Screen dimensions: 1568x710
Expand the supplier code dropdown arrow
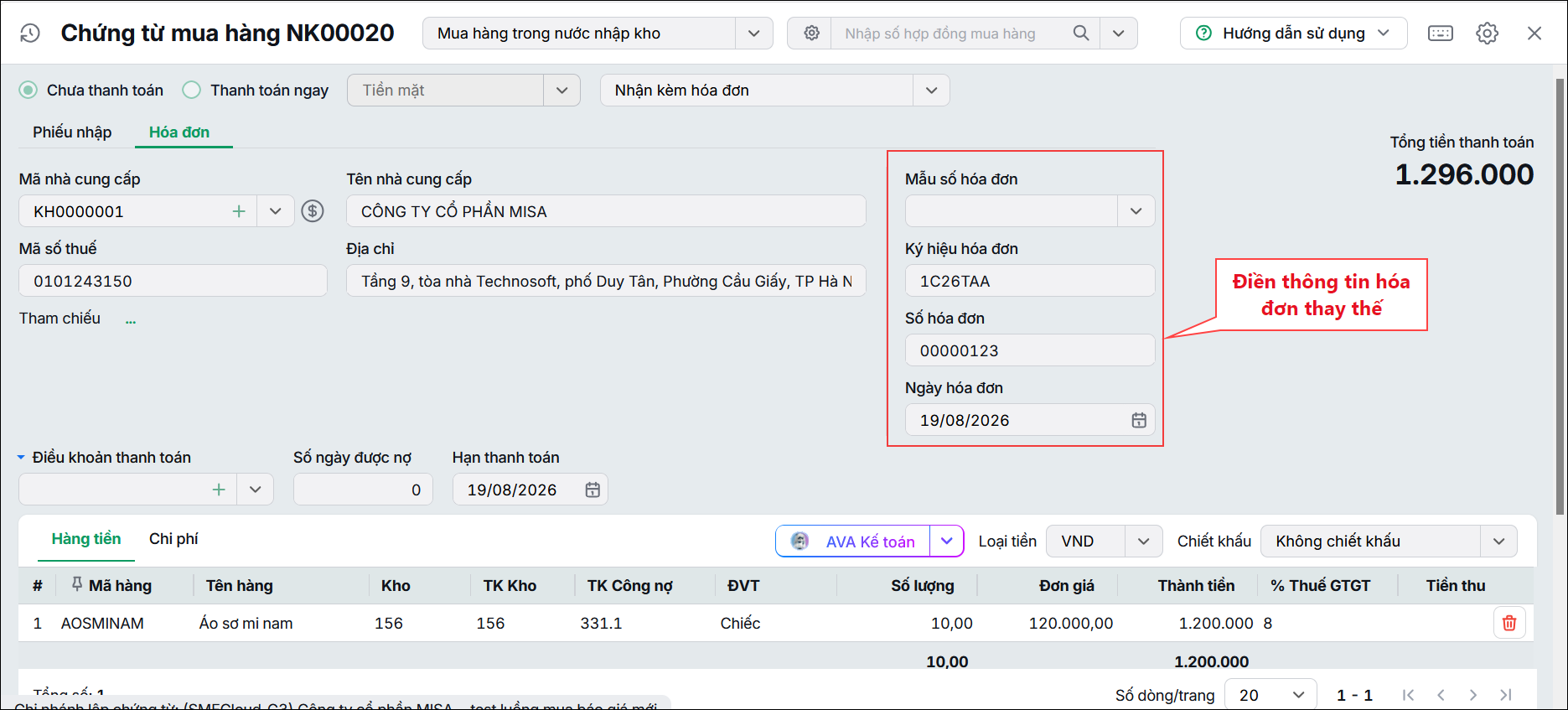(276, 211)
